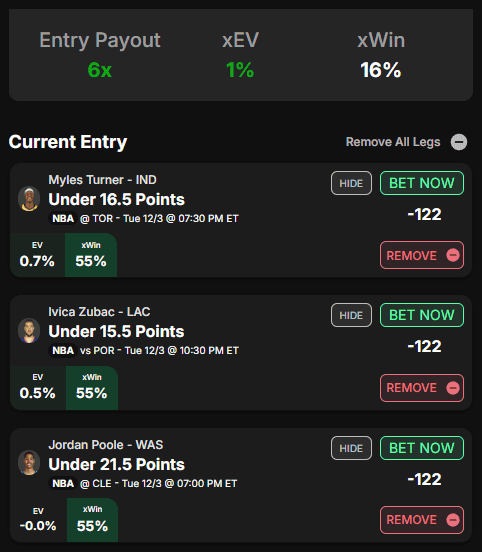The image size is (482, 552).
Task: Hide the Ivica Zubac under 15.5 pick
Action: (351, 315)
